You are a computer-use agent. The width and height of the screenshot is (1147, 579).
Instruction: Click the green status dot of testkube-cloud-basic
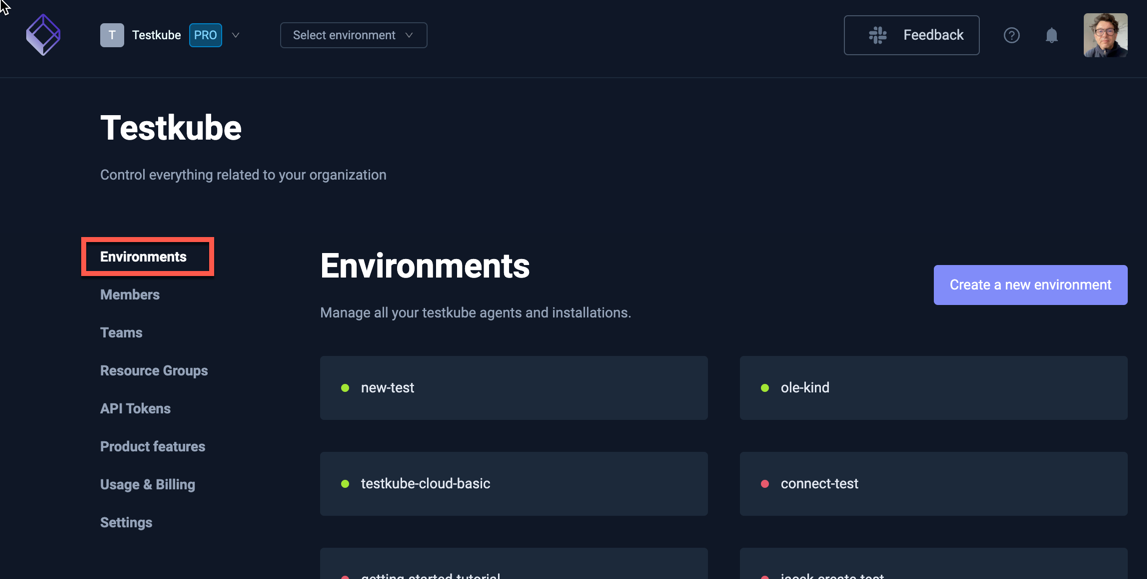coord(345,484)
